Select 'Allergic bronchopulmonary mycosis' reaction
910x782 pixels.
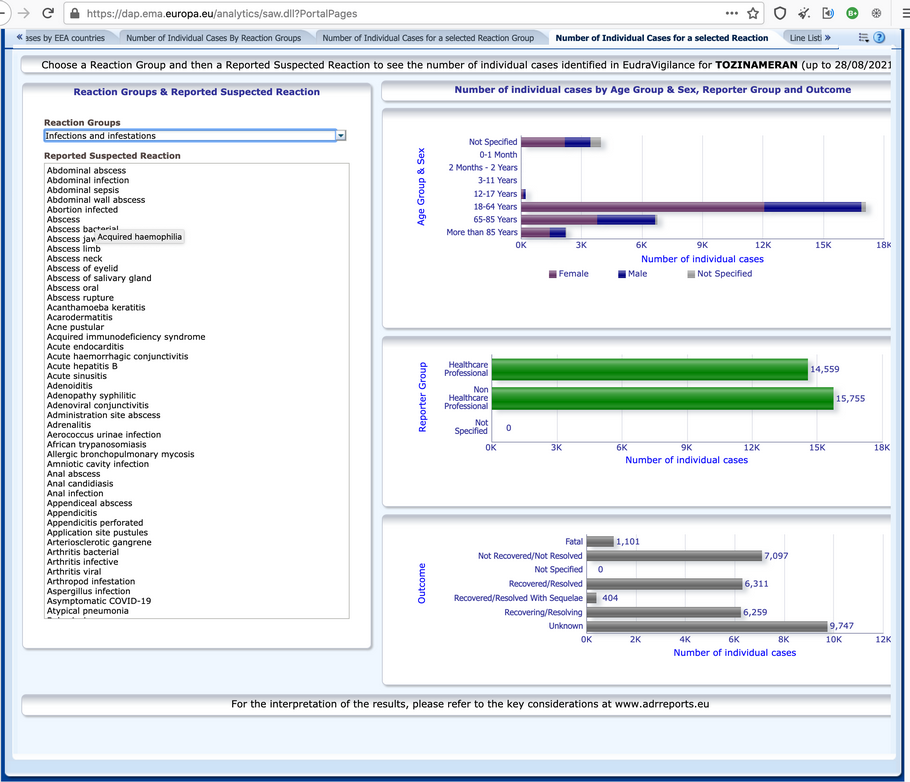click(121, 454)
